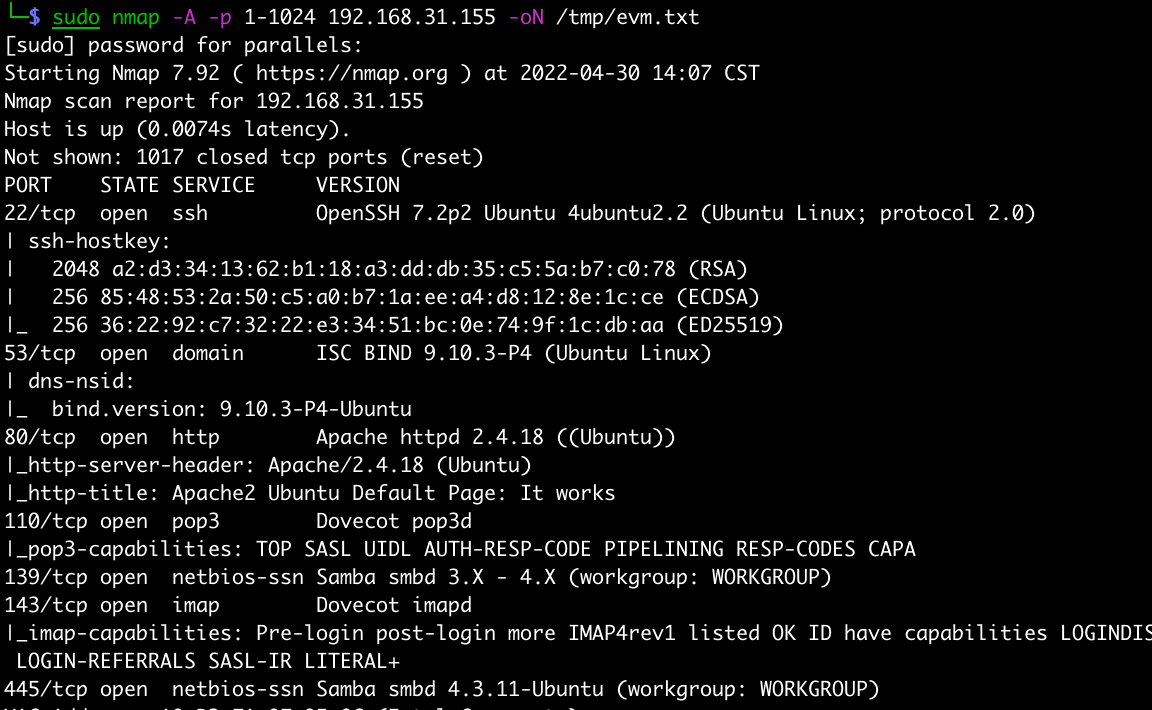The width and height of the screenshot is (1152, 710).
Task: Click the underlined sudo command word
Action: [76, 17]
